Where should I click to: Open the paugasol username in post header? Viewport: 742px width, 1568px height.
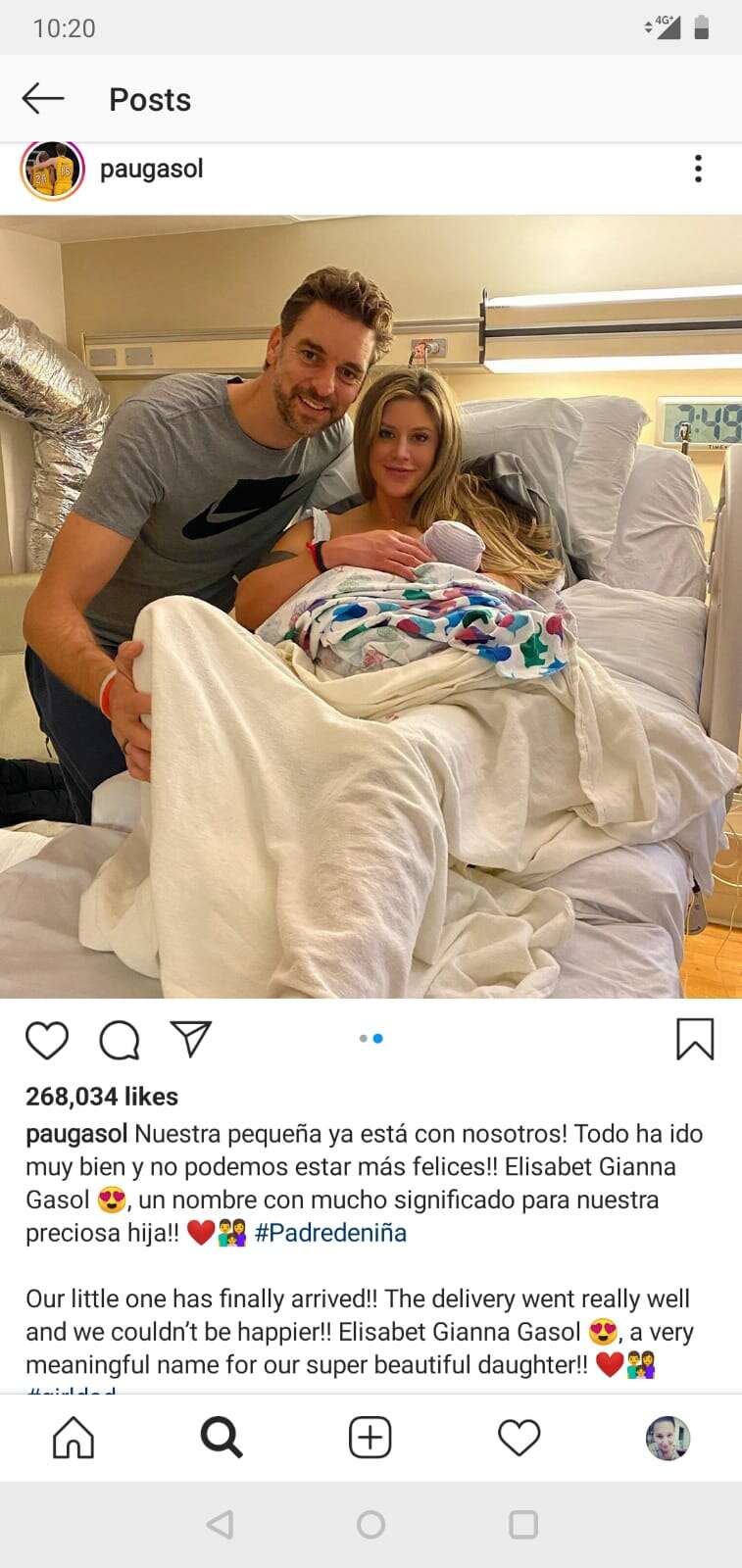tap(152, 169)
